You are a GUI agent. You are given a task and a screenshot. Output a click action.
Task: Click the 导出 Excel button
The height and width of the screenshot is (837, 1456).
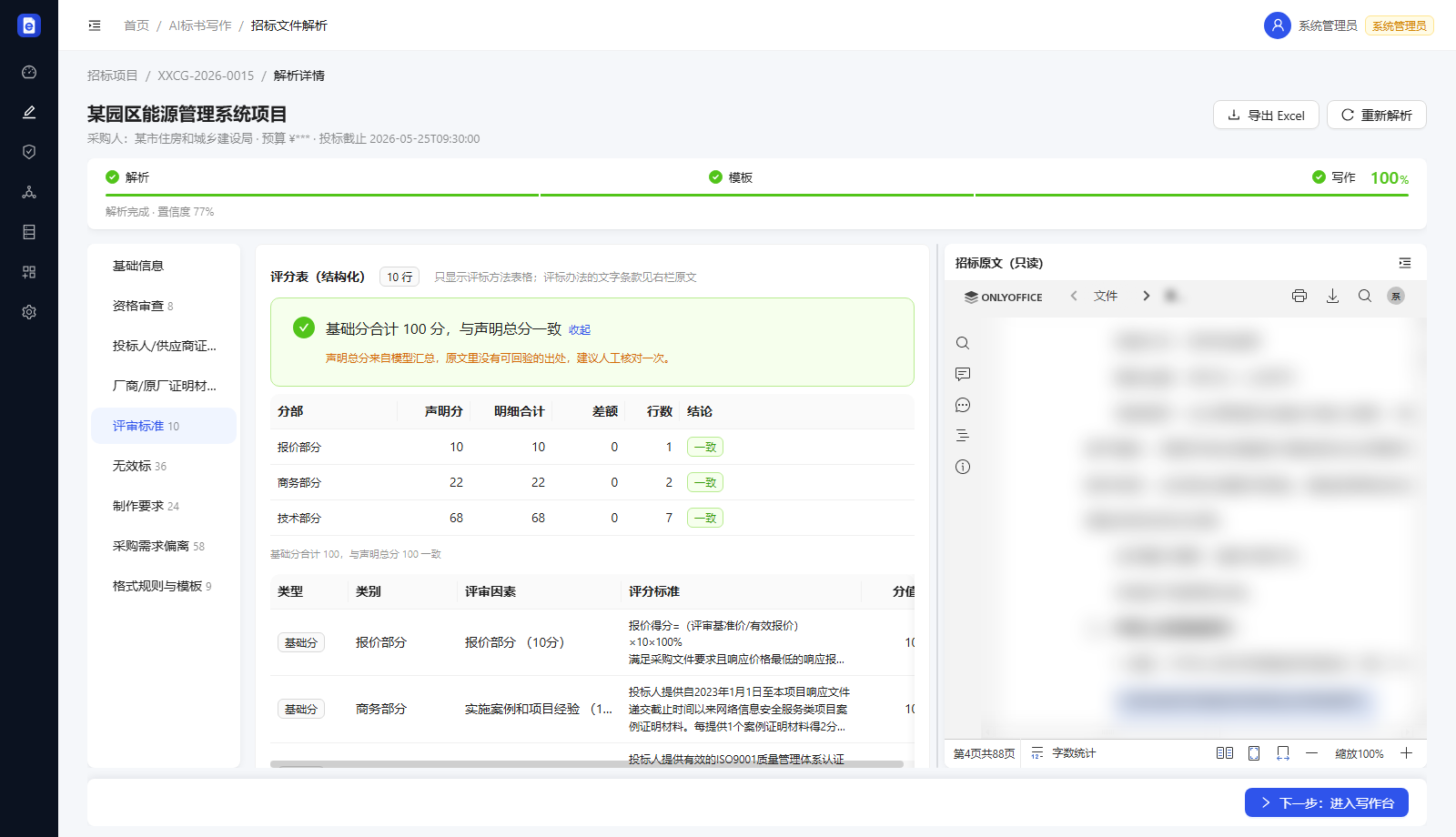point(1266,115)
